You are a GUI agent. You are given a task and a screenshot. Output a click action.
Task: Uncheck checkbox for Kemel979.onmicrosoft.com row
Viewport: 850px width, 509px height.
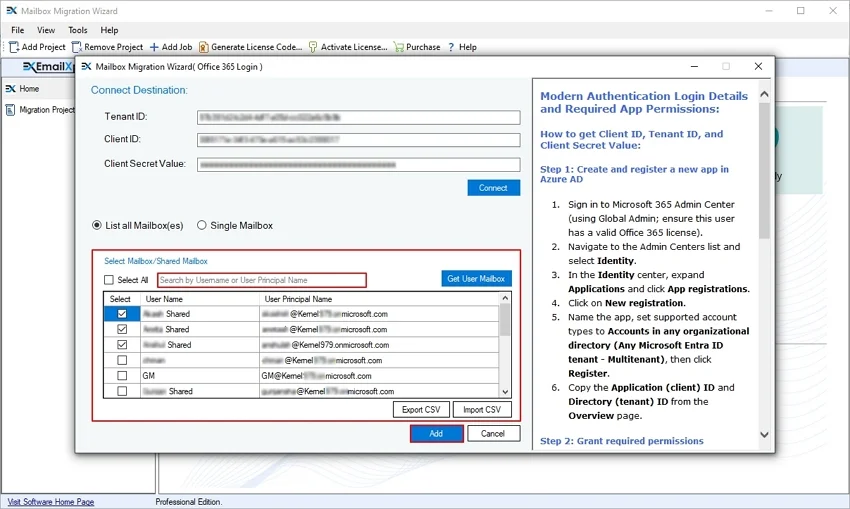122,345
